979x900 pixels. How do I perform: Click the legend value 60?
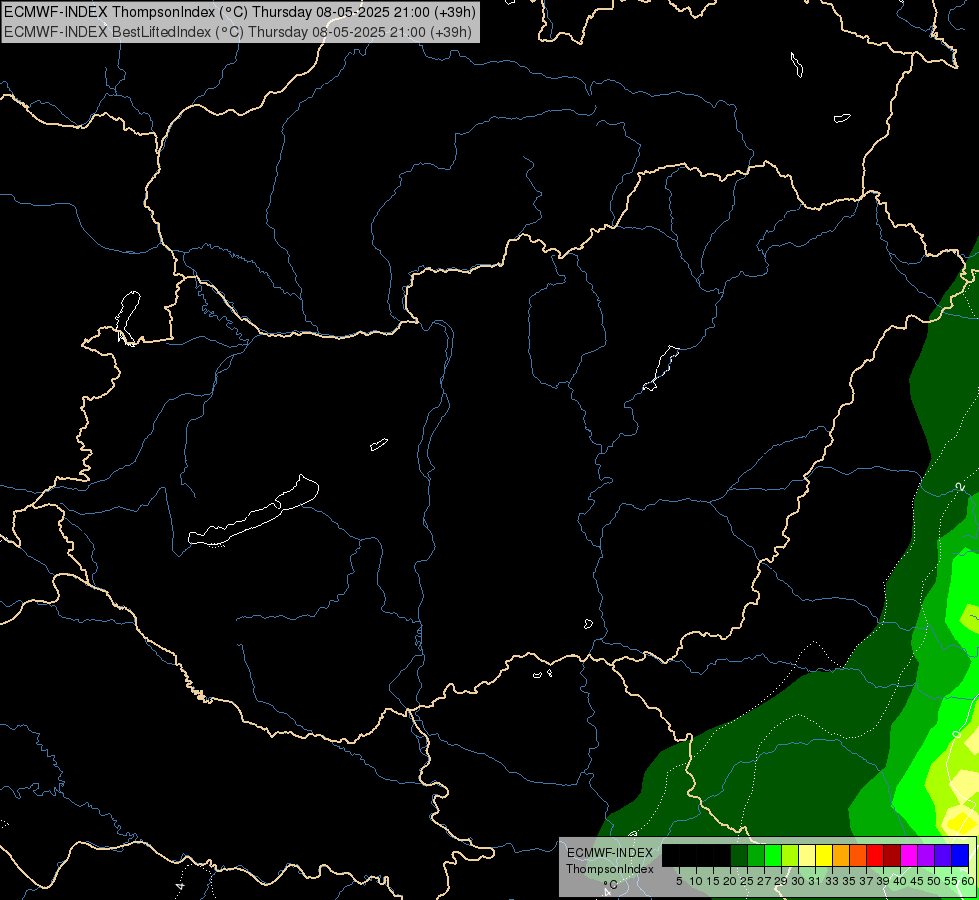pos(967,881)
